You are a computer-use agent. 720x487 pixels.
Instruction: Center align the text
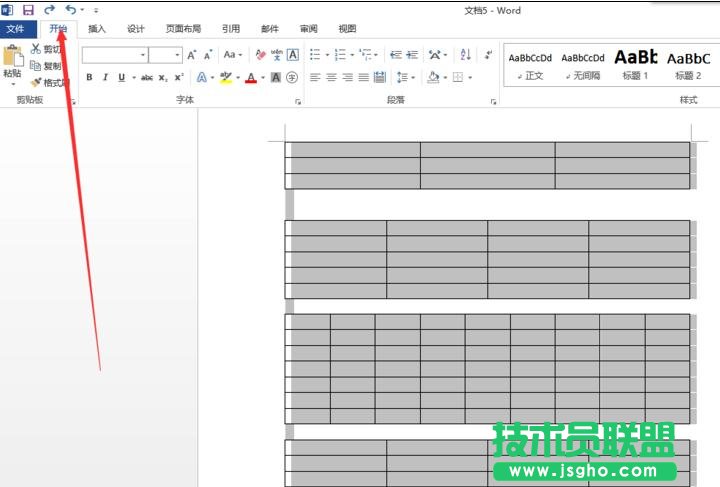331,78
